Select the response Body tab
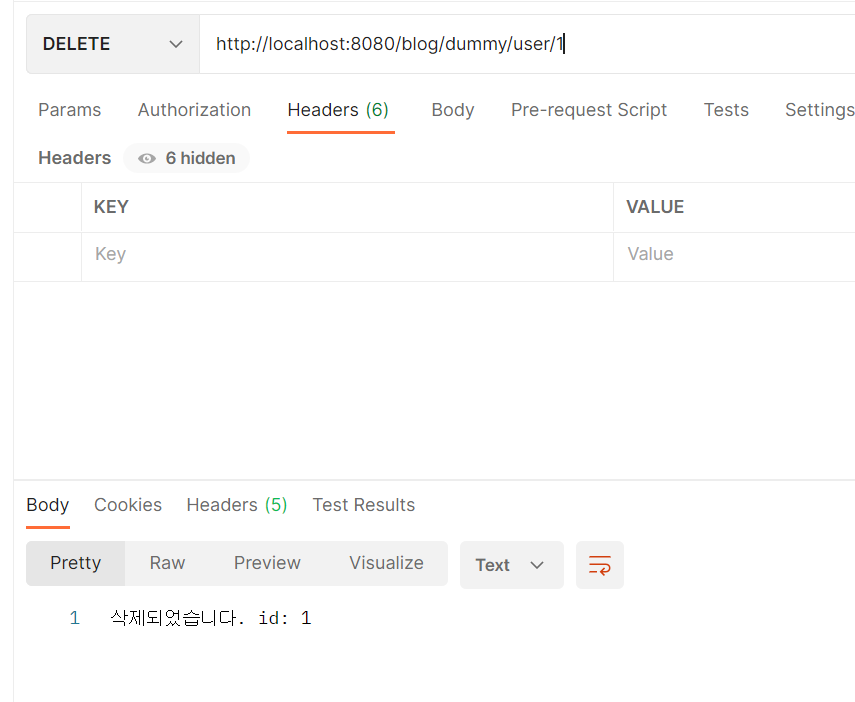The height and width of the screenshot is (702, 855). tap(47, 505)
